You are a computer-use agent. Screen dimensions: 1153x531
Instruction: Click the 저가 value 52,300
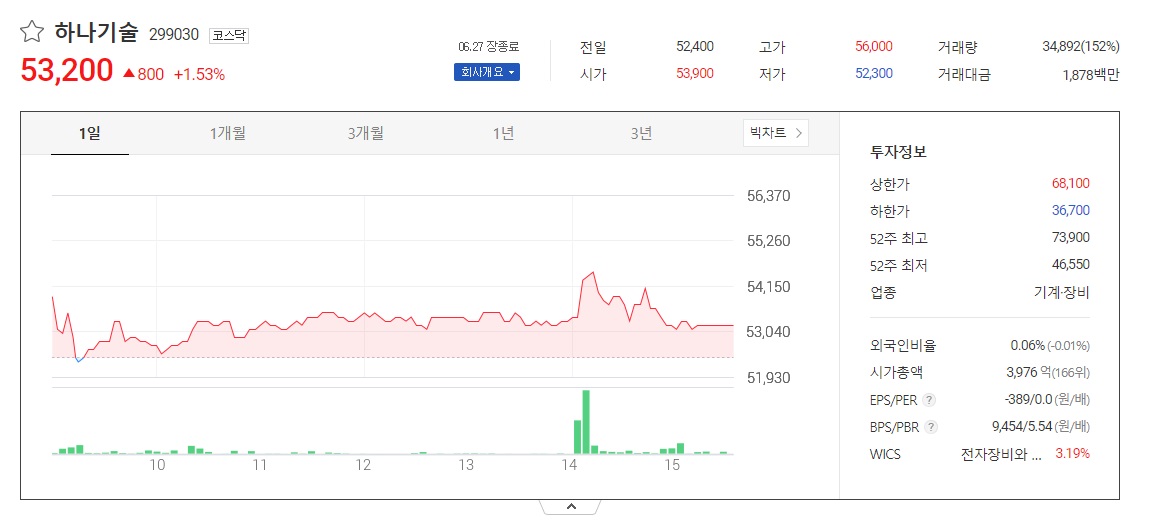pos(874,74)
